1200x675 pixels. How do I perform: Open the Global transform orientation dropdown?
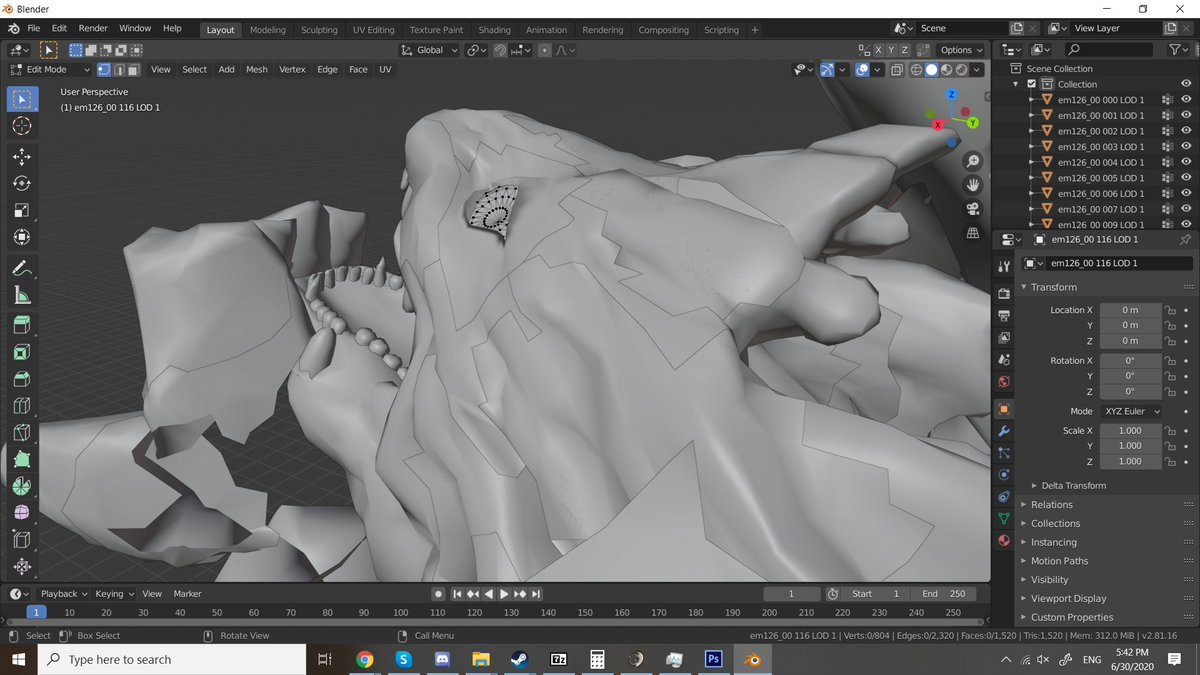coord(429,50)
